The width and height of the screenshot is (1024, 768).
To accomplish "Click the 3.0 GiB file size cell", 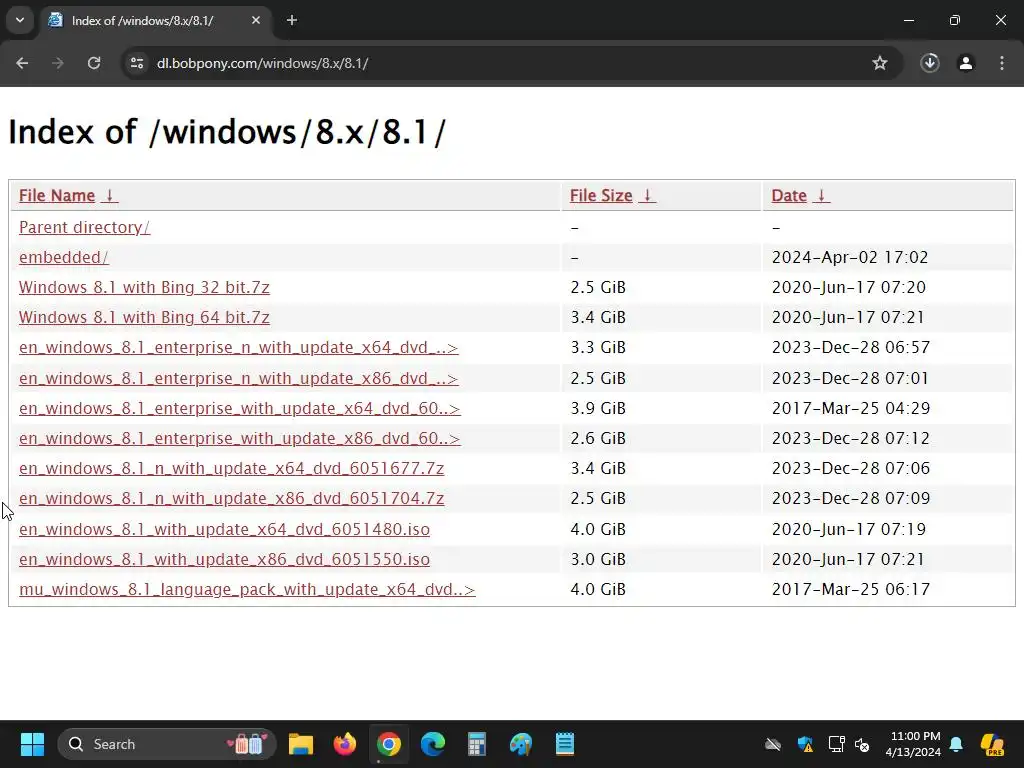I will [598, 559].
